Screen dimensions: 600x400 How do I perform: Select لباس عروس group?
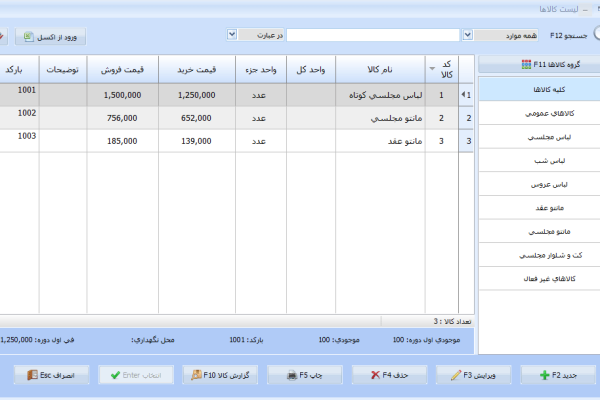click(539, 184)
